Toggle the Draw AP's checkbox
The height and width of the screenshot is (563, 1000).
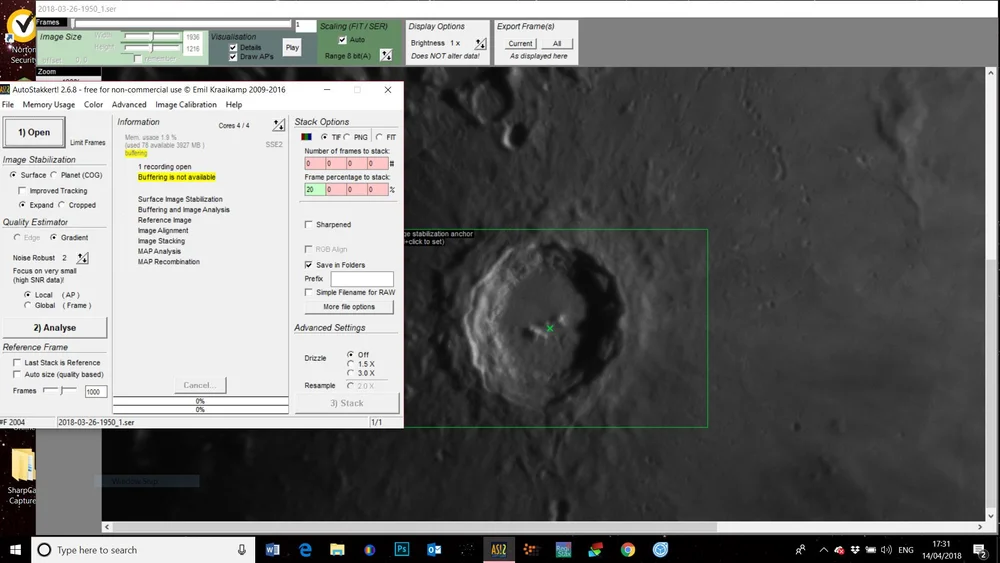[x=233, y=57]
